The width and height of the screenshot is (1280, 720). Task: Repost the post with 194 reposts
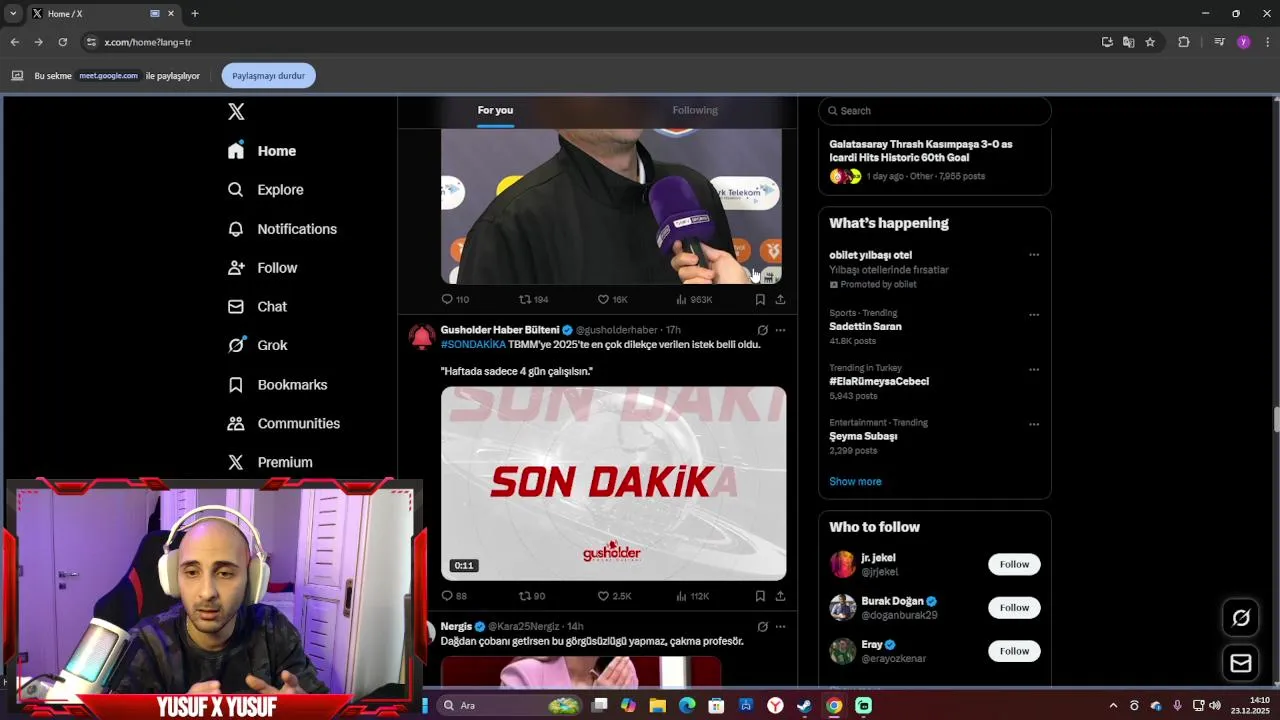(533, 300)
